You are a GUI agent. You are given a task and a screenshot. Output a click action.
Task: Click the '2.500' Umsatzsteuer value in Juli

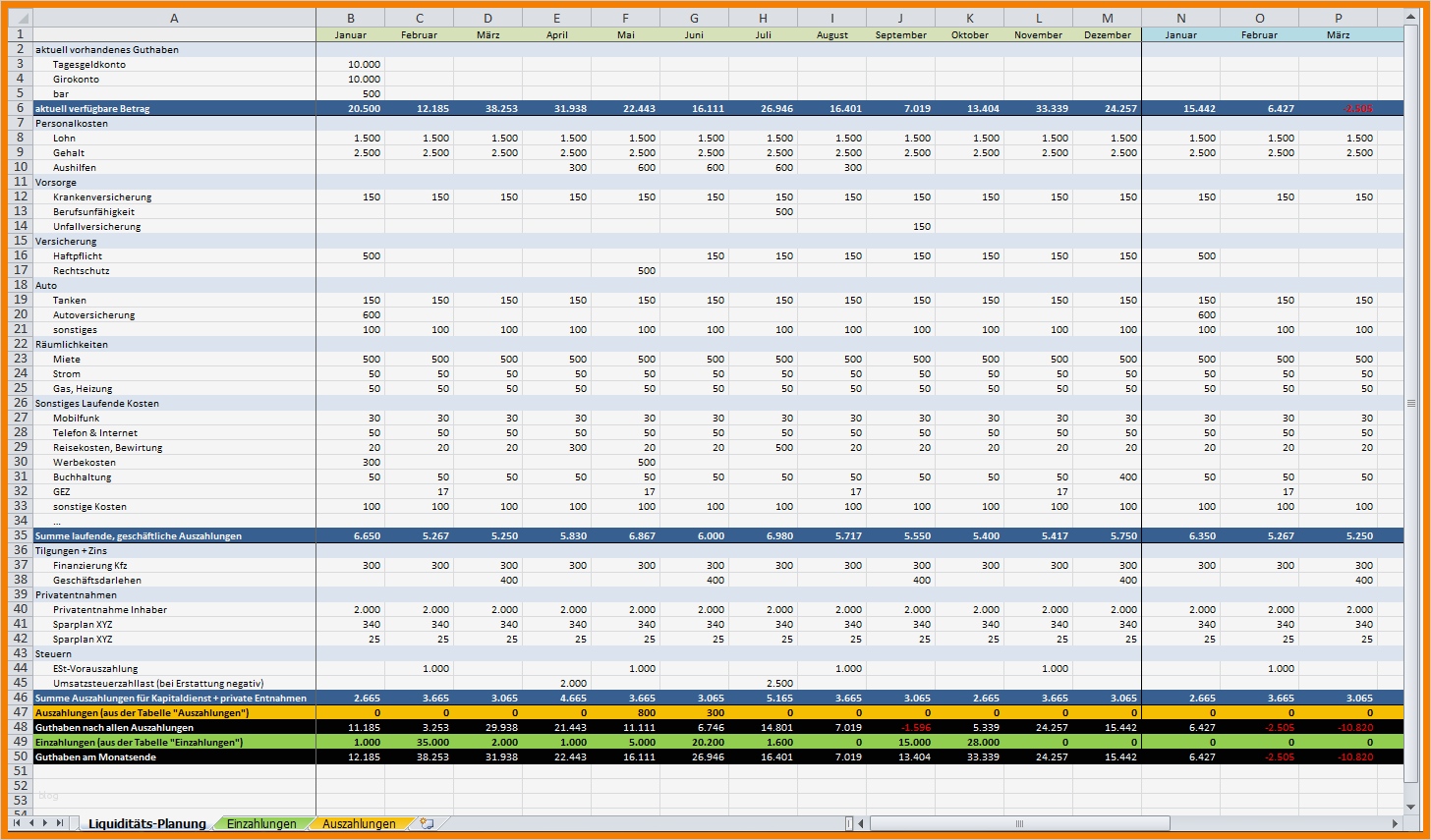click(x=763, y=683)
